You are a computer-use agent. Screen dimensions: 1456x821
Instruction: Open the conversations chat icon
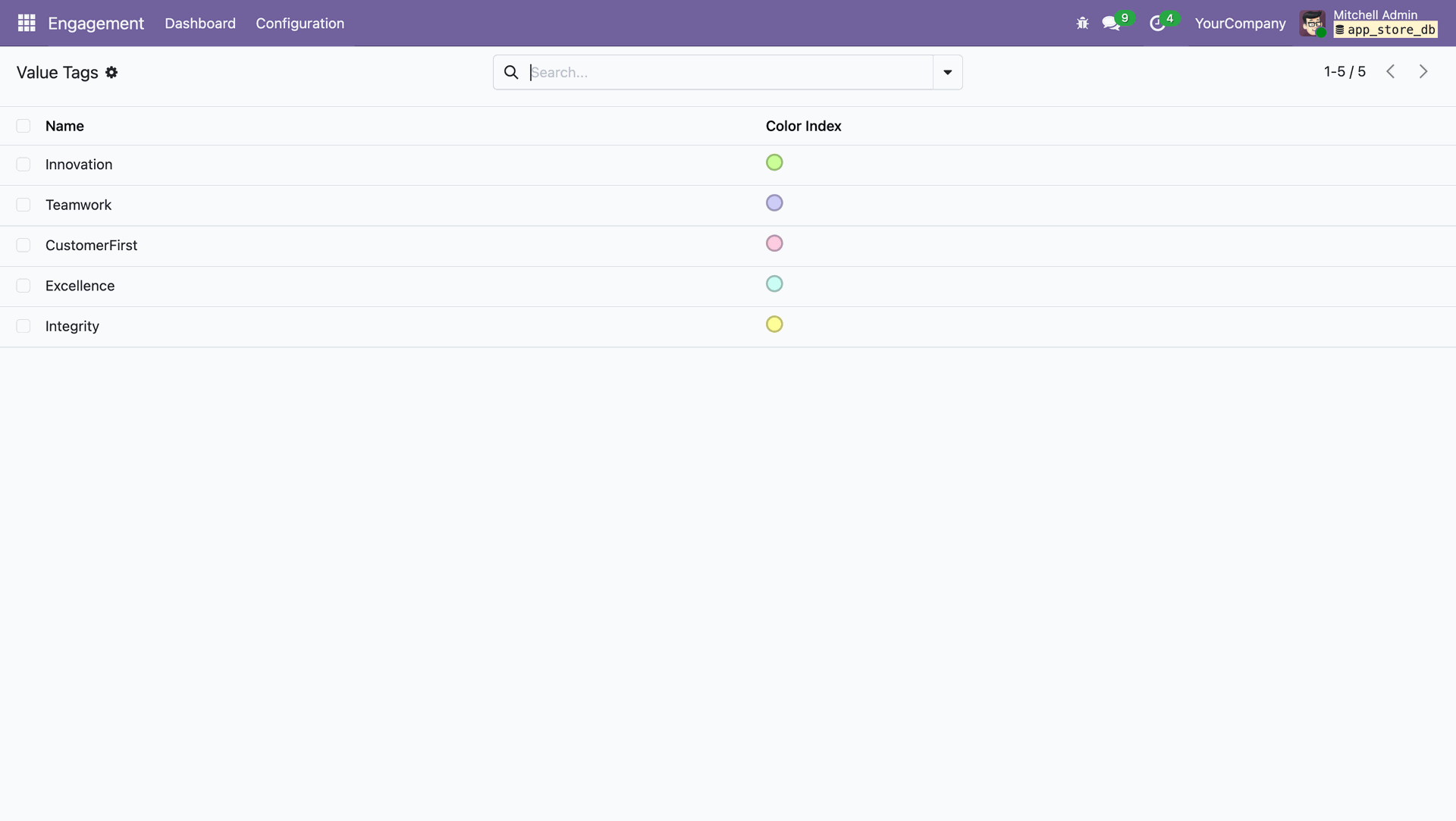click(x=1111, y=24)
